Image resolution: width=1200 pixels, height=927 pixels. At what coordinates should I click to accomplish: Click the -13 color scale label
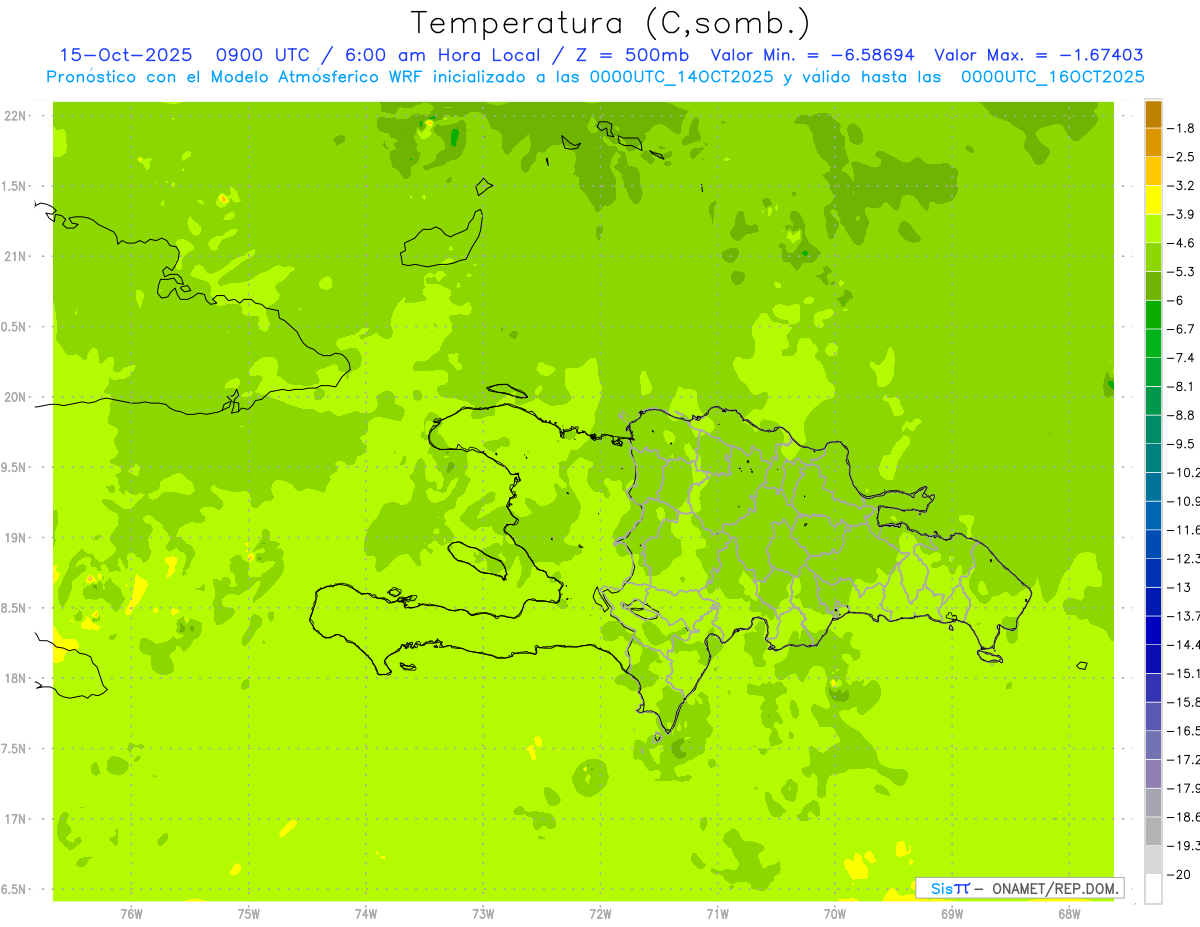1180,587
